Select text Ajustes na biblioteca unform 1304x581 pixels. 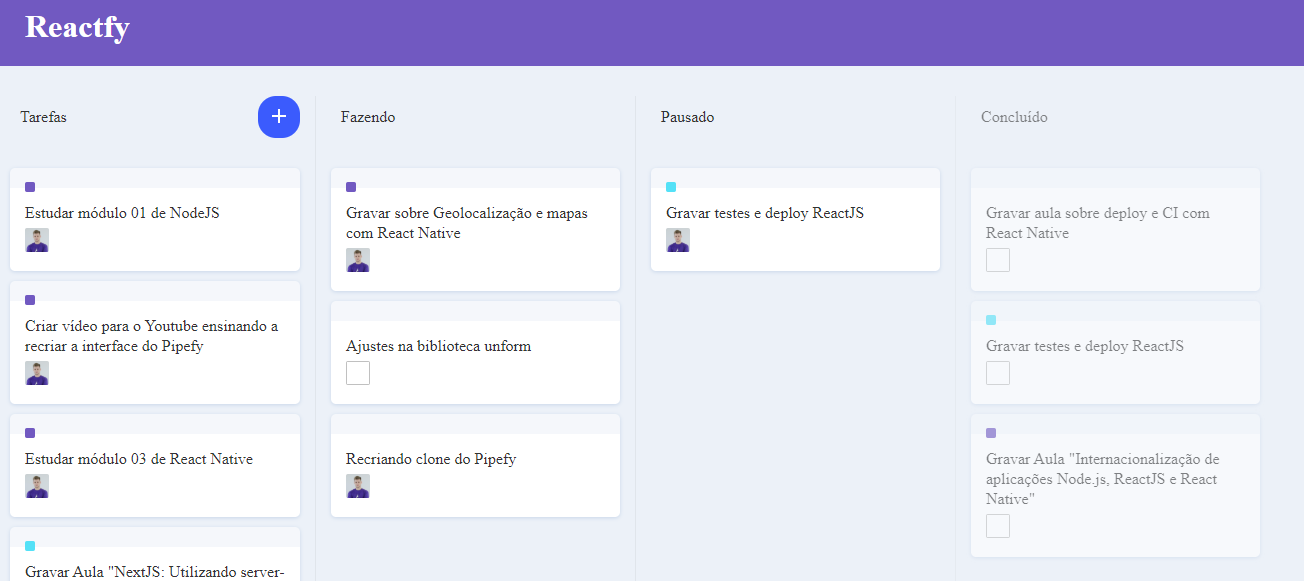439,346
